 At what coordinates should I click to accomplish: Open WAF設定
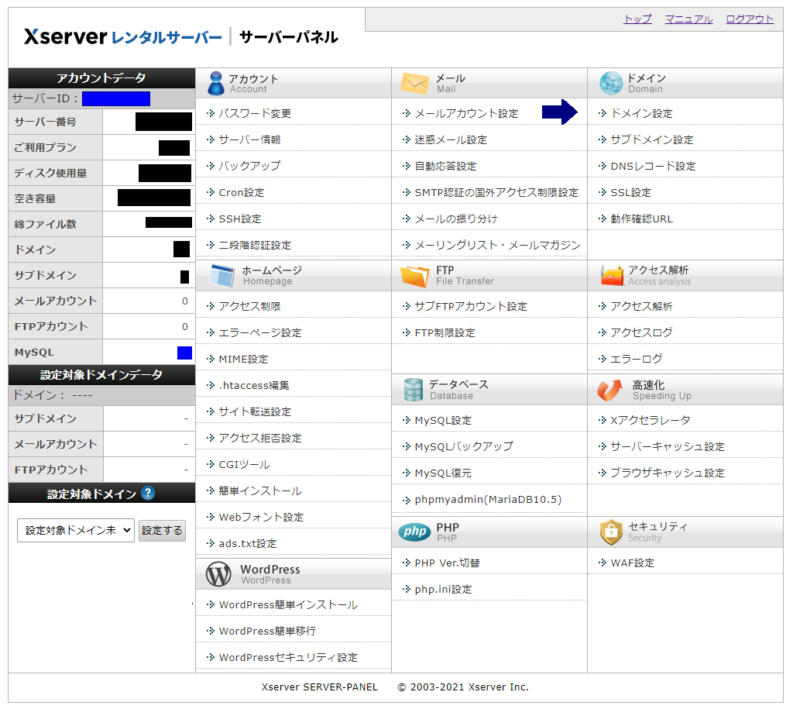coord(632,563)
